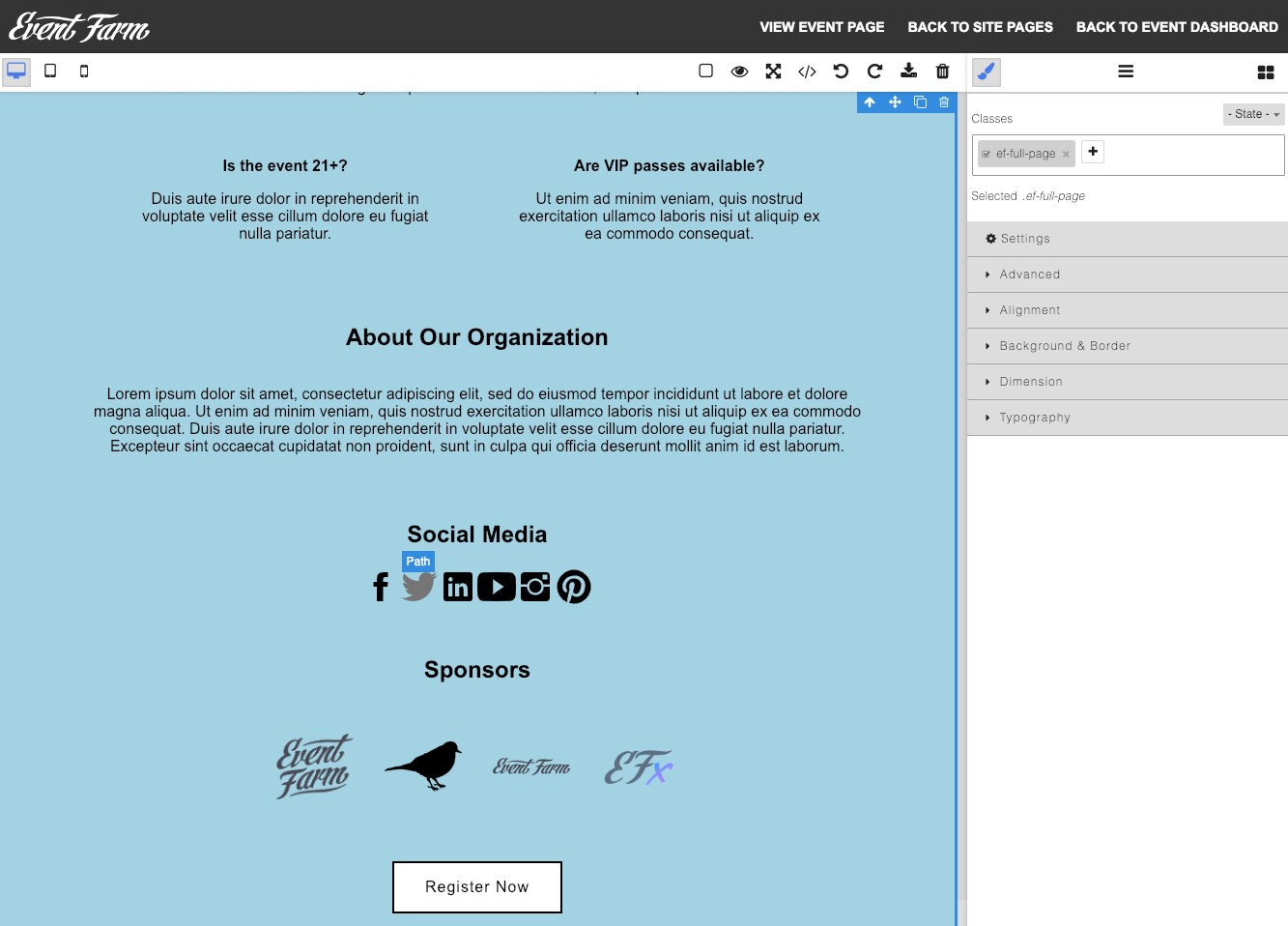The image size is (1288, 926).
Task: Click the move handle of selected component
Action: 896,102
